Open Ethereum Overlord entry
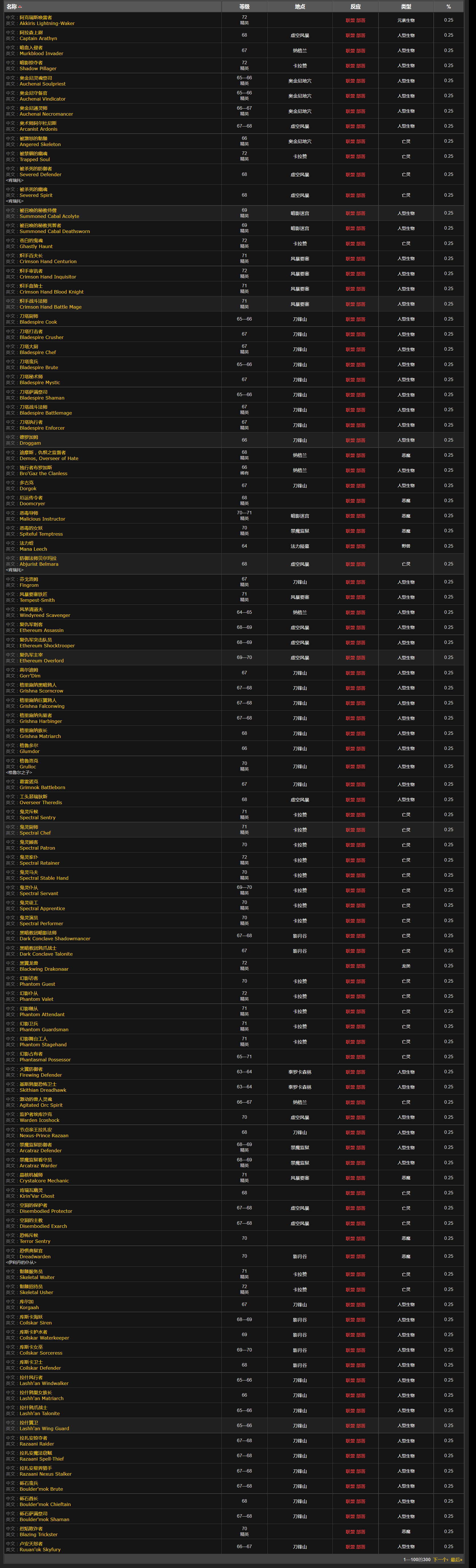The height and width of the screenshot is (1568, 476). (41, 660)
